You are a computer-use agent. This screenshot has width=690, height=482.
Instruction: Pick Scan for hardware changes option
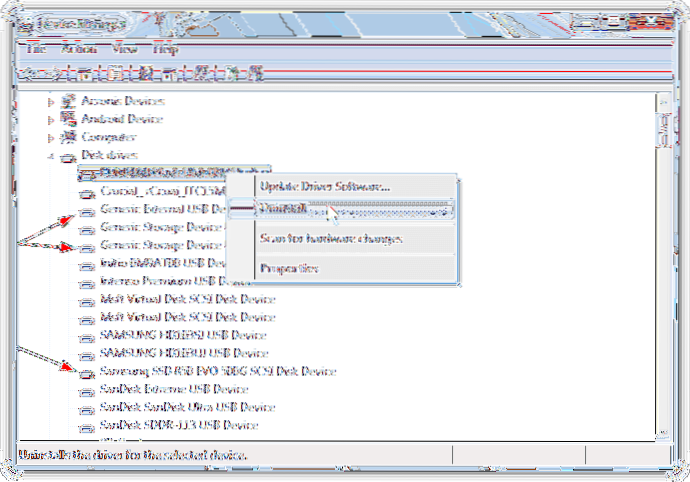click(x=331, y=239)
